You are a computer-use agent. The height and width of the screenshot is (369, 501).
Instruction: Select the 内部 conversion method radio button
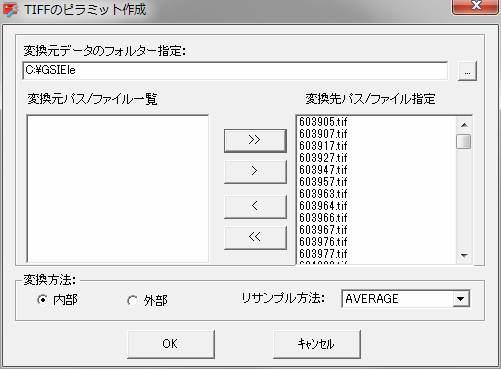point(42,300)
